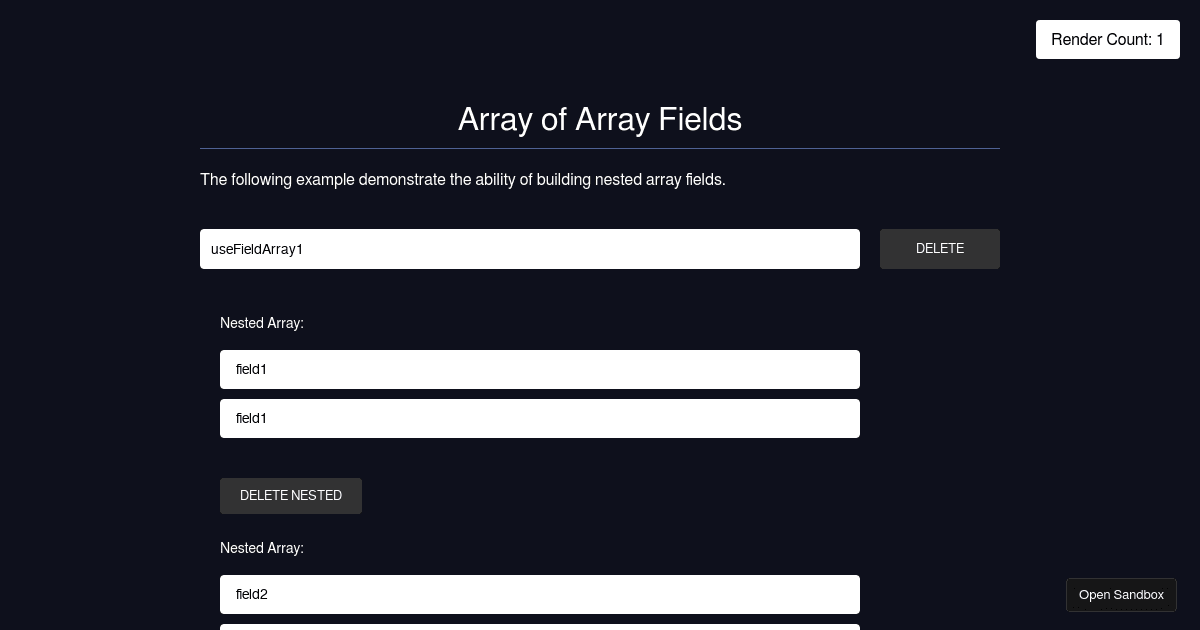Click the Array of Array Fields heading
1200x630 pixels.
(x=599, y=119)
